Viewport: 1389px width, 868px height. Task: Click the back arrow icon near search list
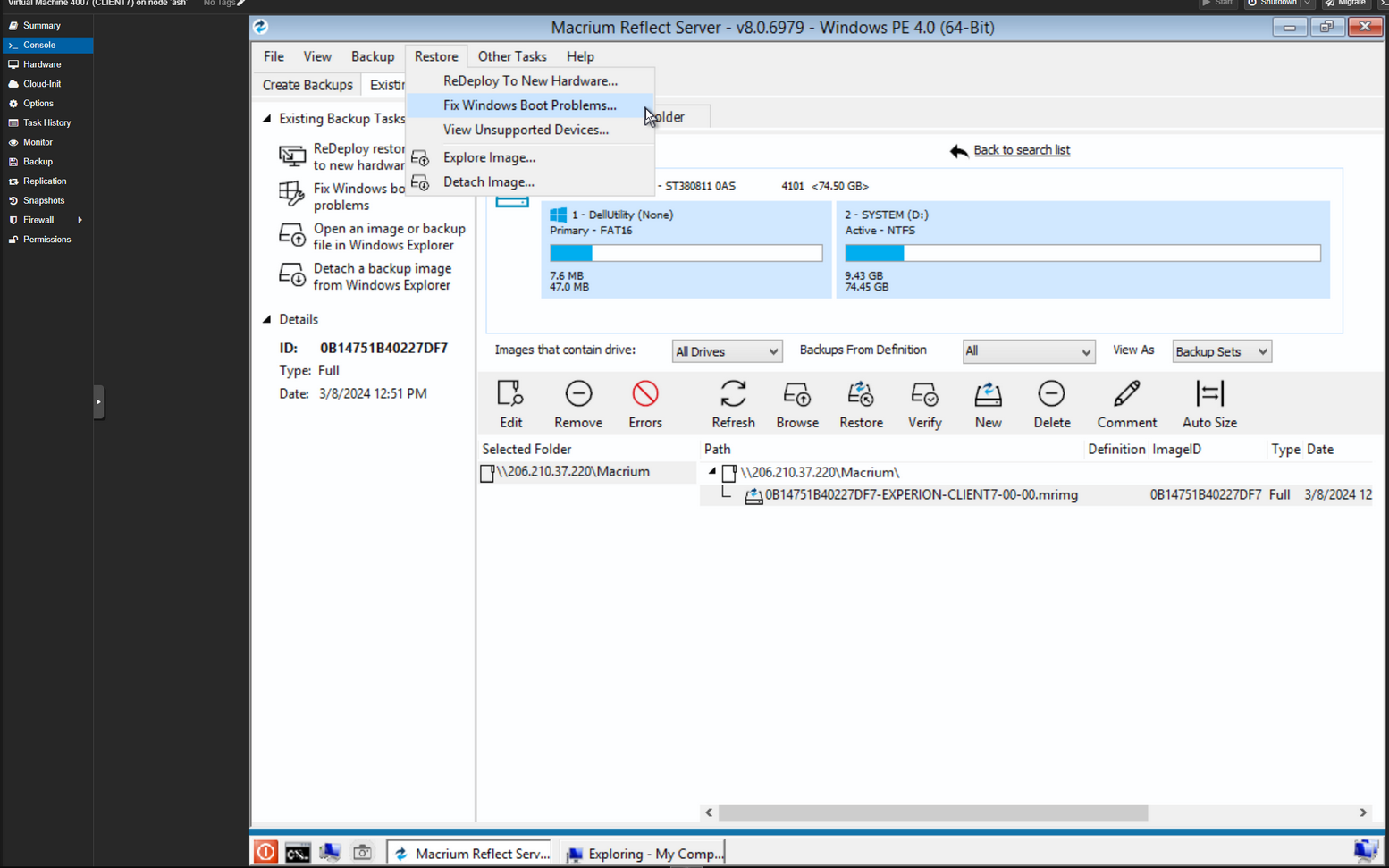tap(959, 151)
